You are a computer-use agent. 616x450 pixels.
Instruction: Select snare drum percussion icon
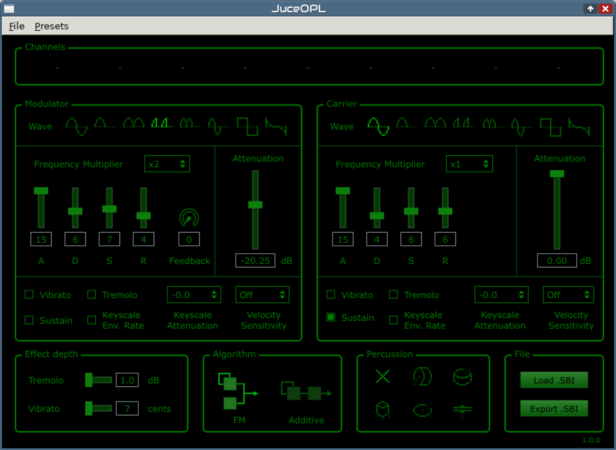point(462,377)
